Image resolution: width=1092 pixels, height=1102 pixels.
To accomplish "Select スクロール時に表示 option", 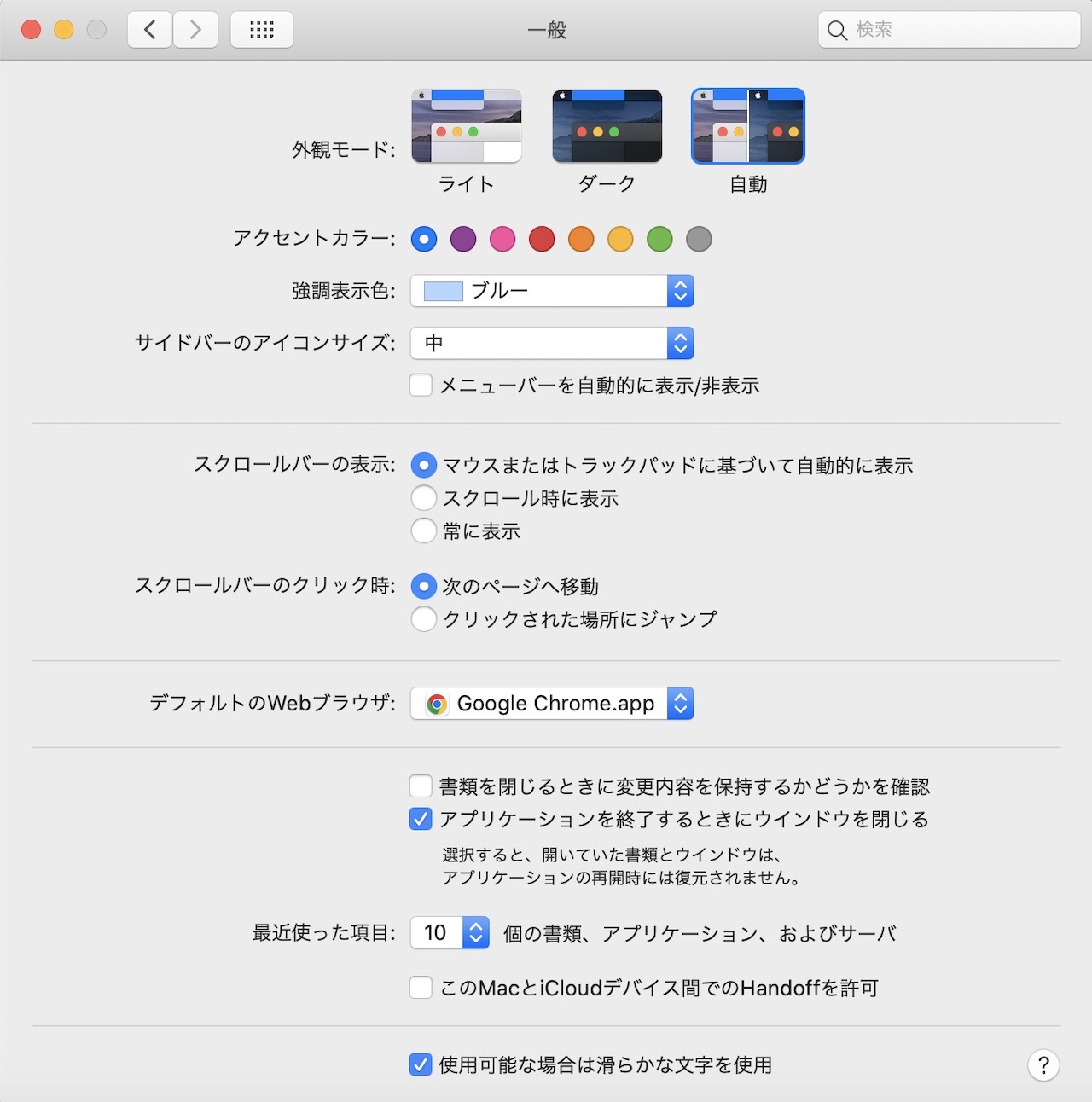I will tap(424, 498).
